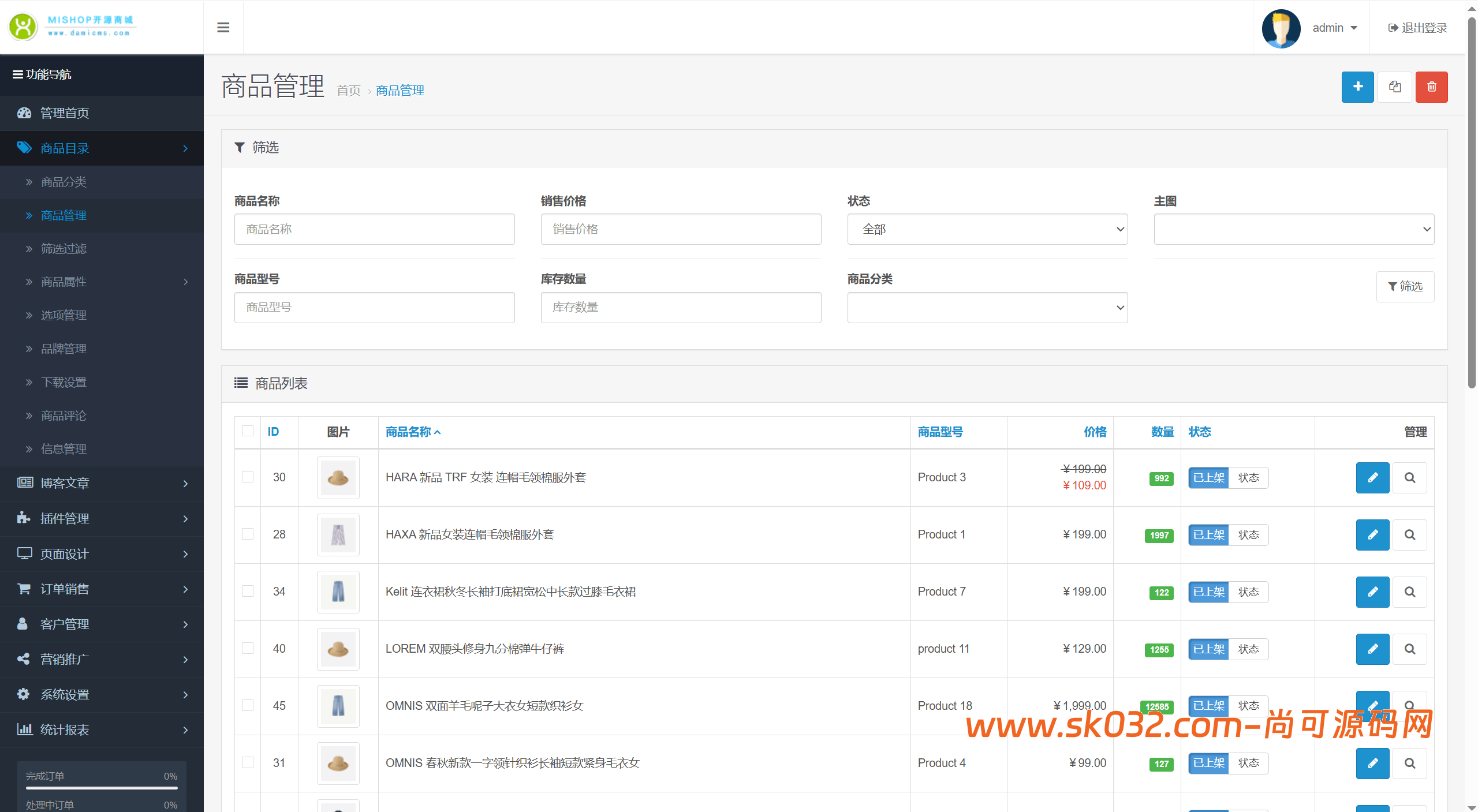Click the funnel filter icon in the 筛选 panel header
This screenshot has width=1478, height=812.
(x=240, y=147)
